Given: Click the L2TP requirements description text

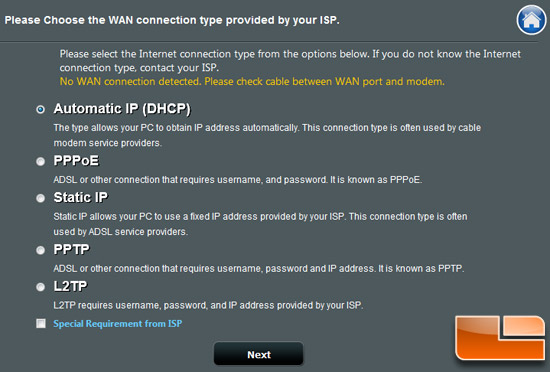Looking at the screenshot, I should (208, 305).
